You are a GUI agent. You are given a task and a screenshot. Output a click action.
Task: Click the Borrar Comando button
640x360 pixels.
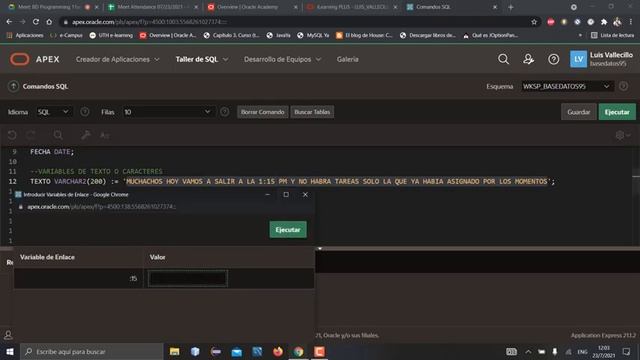262,112
